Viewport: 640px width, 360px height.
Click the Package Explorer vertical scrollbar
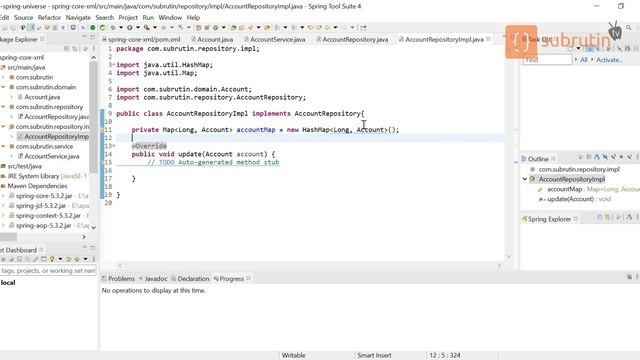pyautogui.click(x=93, y=118)
